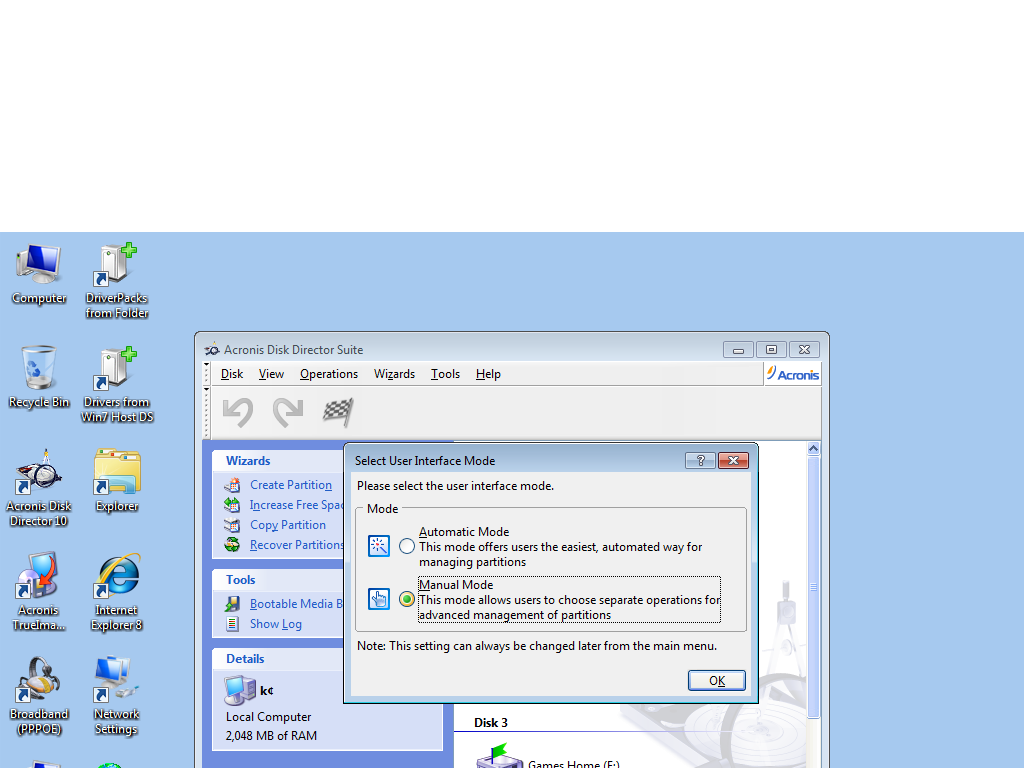
Task: Click the Copy Partition link
Action: [288, 525]
